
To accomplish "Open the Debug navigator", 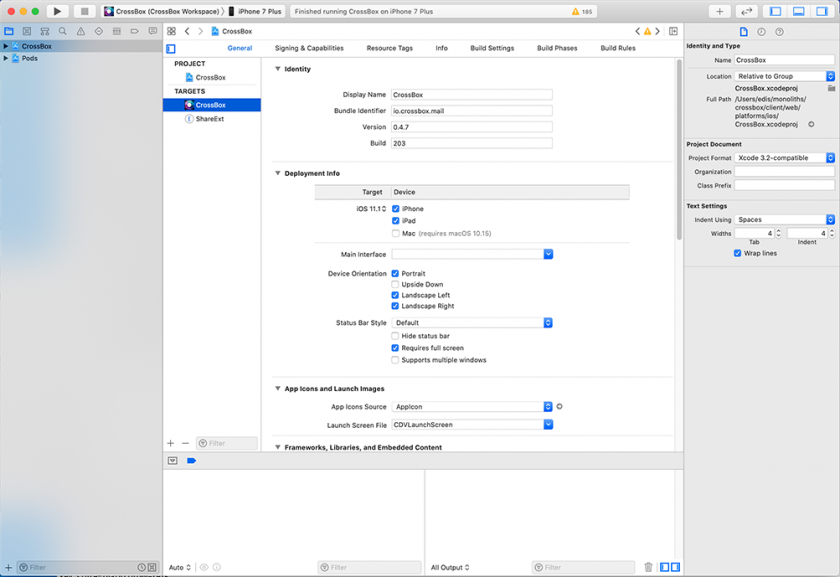I will click(117, 31).
